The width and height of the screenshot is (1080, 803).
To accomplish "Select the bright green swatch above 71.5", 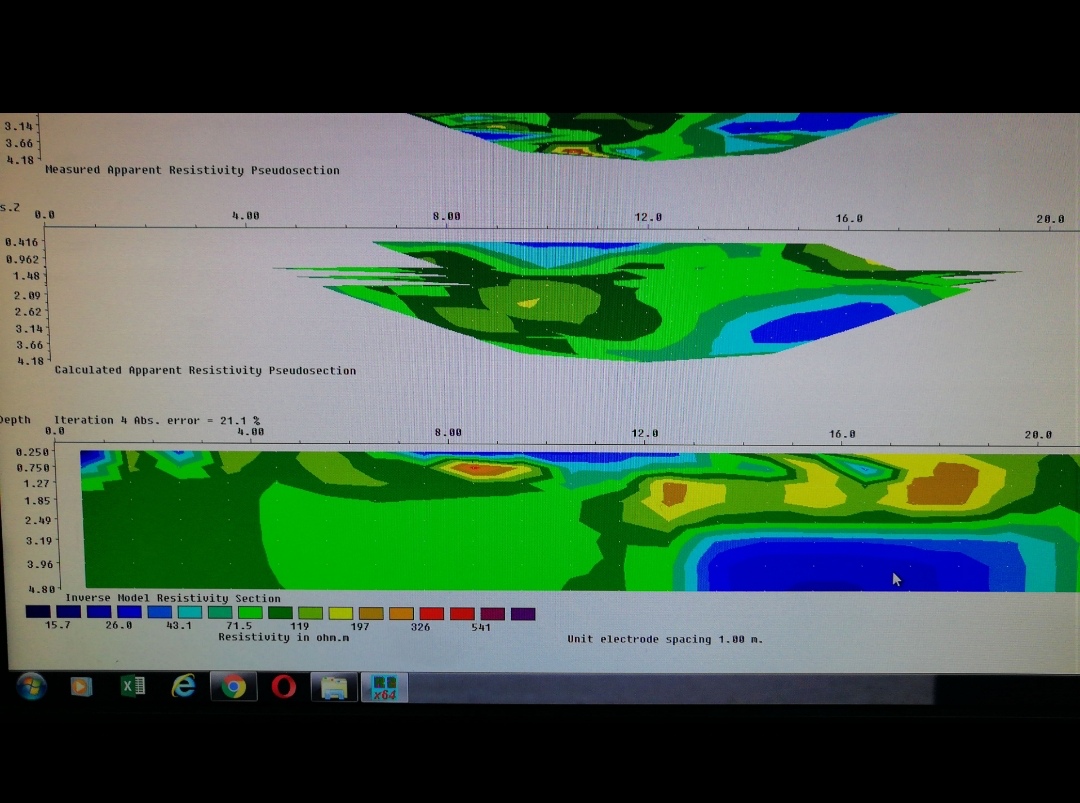I will [250, 613].
